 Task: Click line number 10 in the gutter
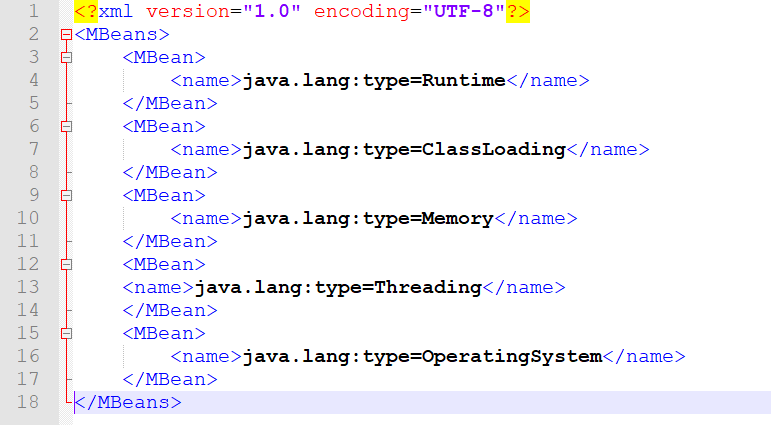pos(30,219)
